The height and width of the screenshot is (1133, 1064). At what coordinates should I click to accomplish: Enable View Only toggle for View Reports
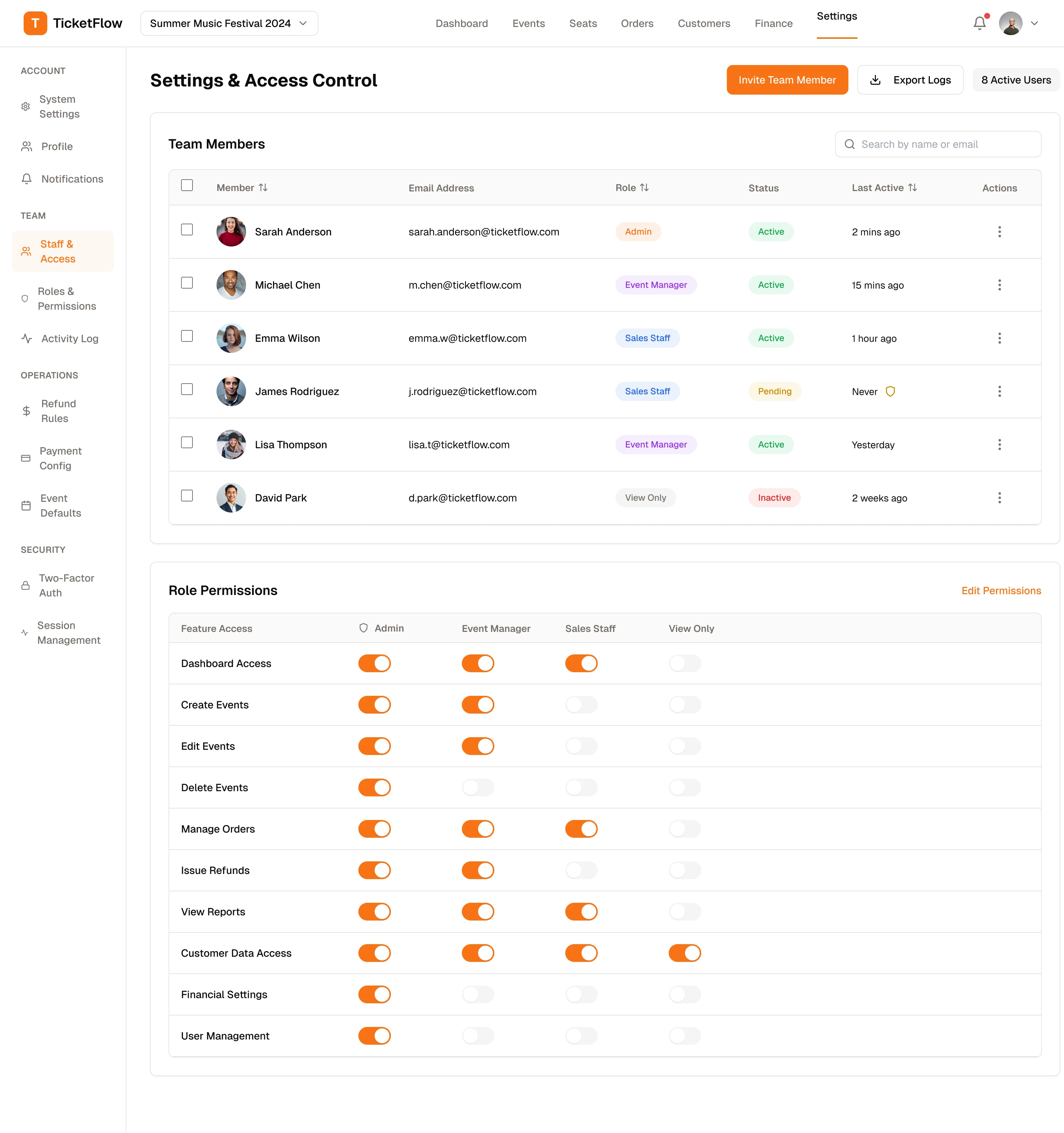[685, 912]
